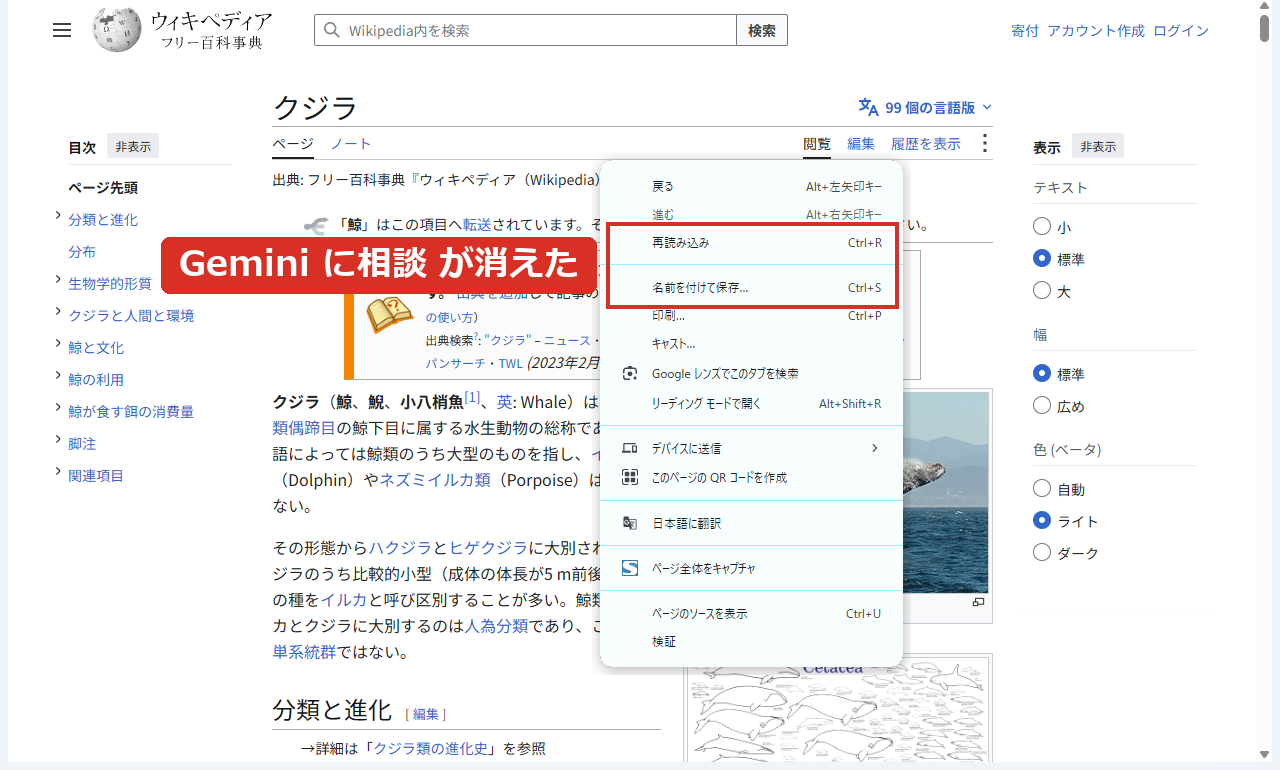Click the 検索 search button
Screen dimensions: 1280x770
coord(762,31)
